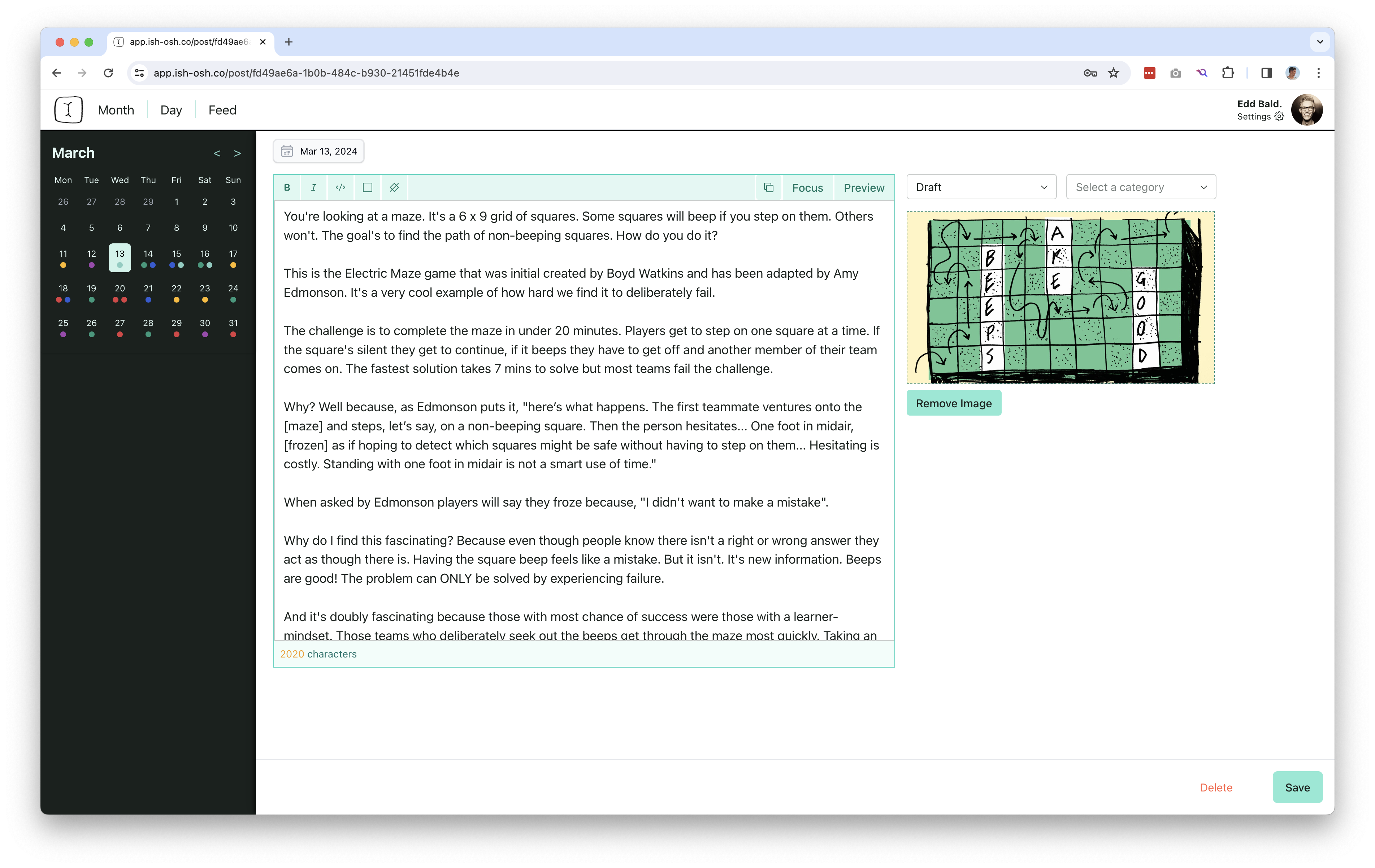Copy the post text using copy icon

769,187
